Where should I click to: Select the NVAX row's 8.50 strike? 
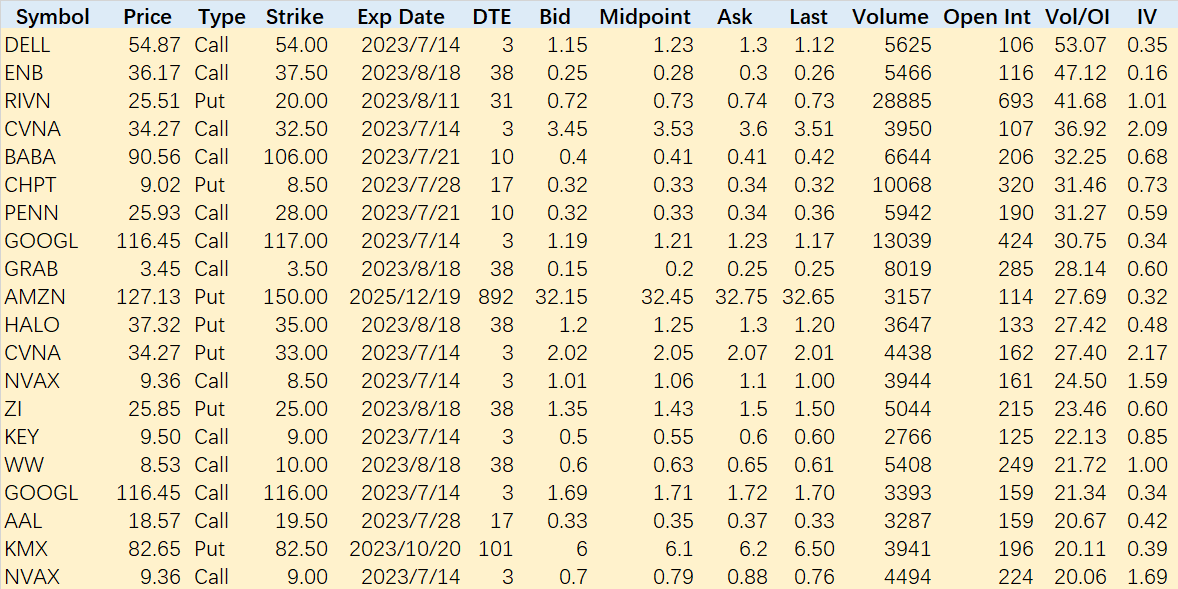click(307, 381)
